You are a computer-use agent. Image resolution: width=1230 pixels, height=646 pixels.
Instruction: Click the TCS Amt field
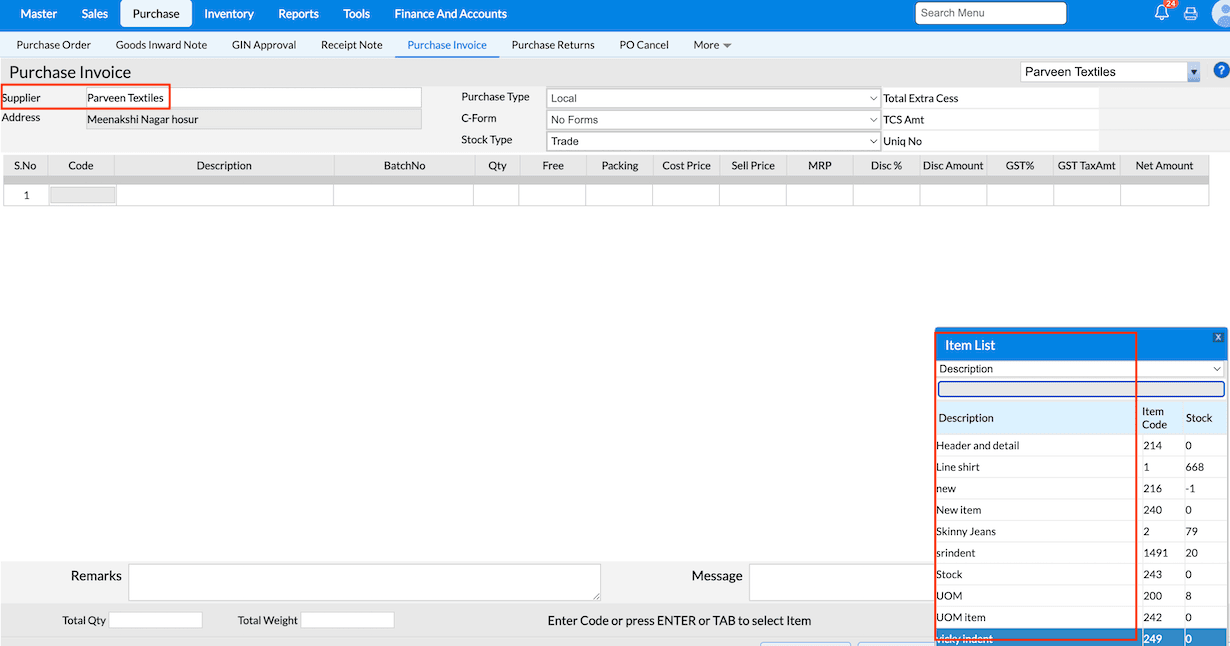click(x=1033, y=120)
